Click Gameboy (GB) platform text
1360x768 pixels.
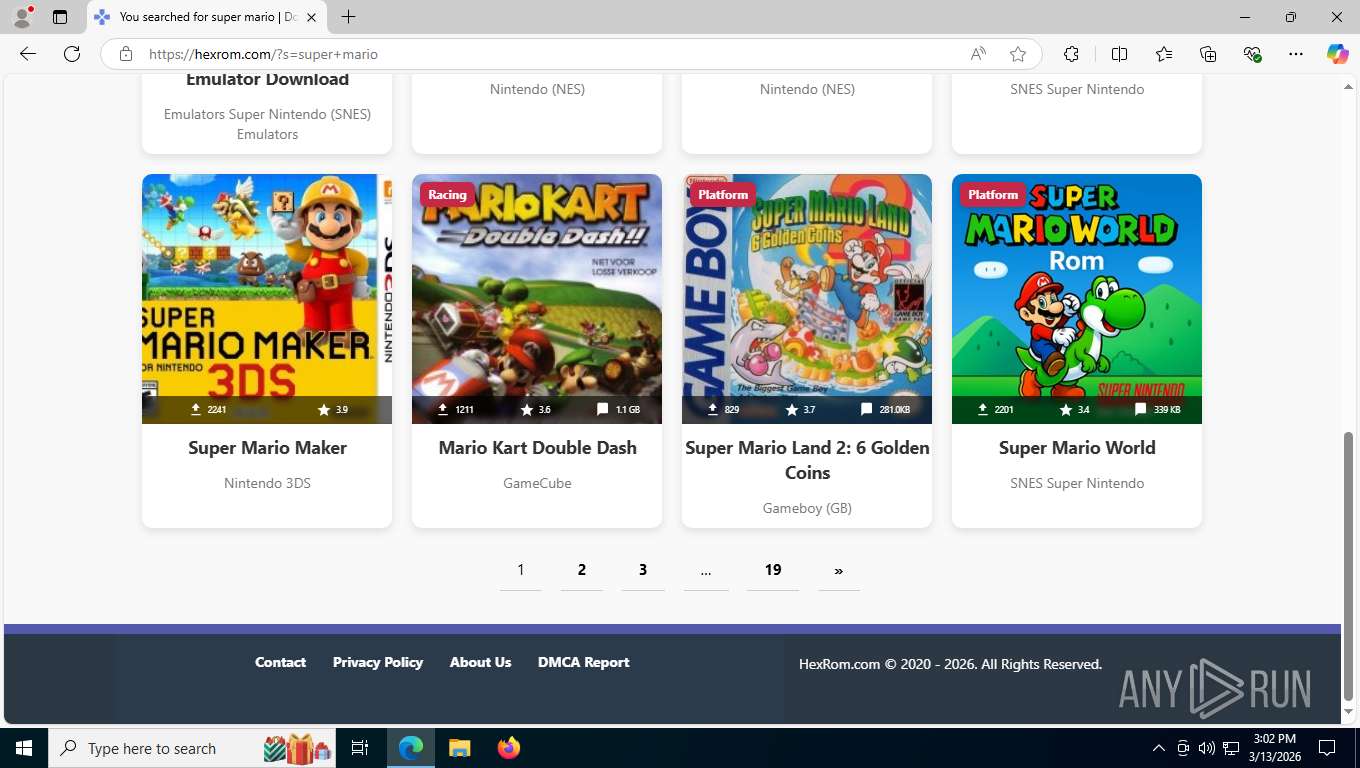click(x=807, y=508)
